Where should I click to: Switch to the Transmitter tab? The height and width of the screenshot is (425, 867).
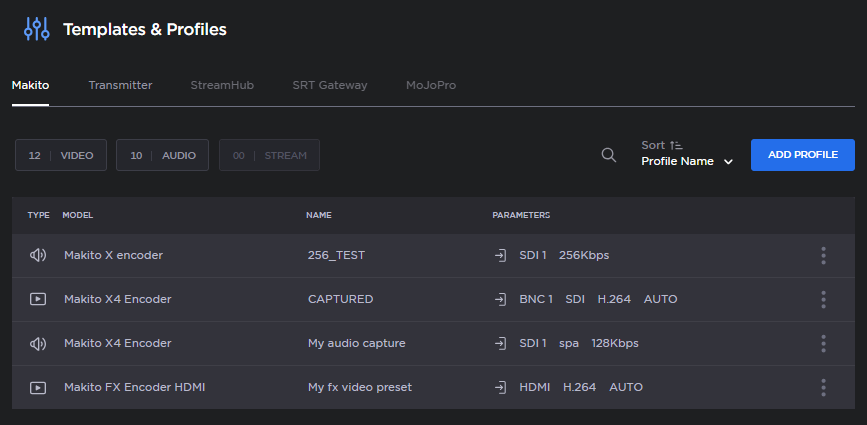(120, 85)
